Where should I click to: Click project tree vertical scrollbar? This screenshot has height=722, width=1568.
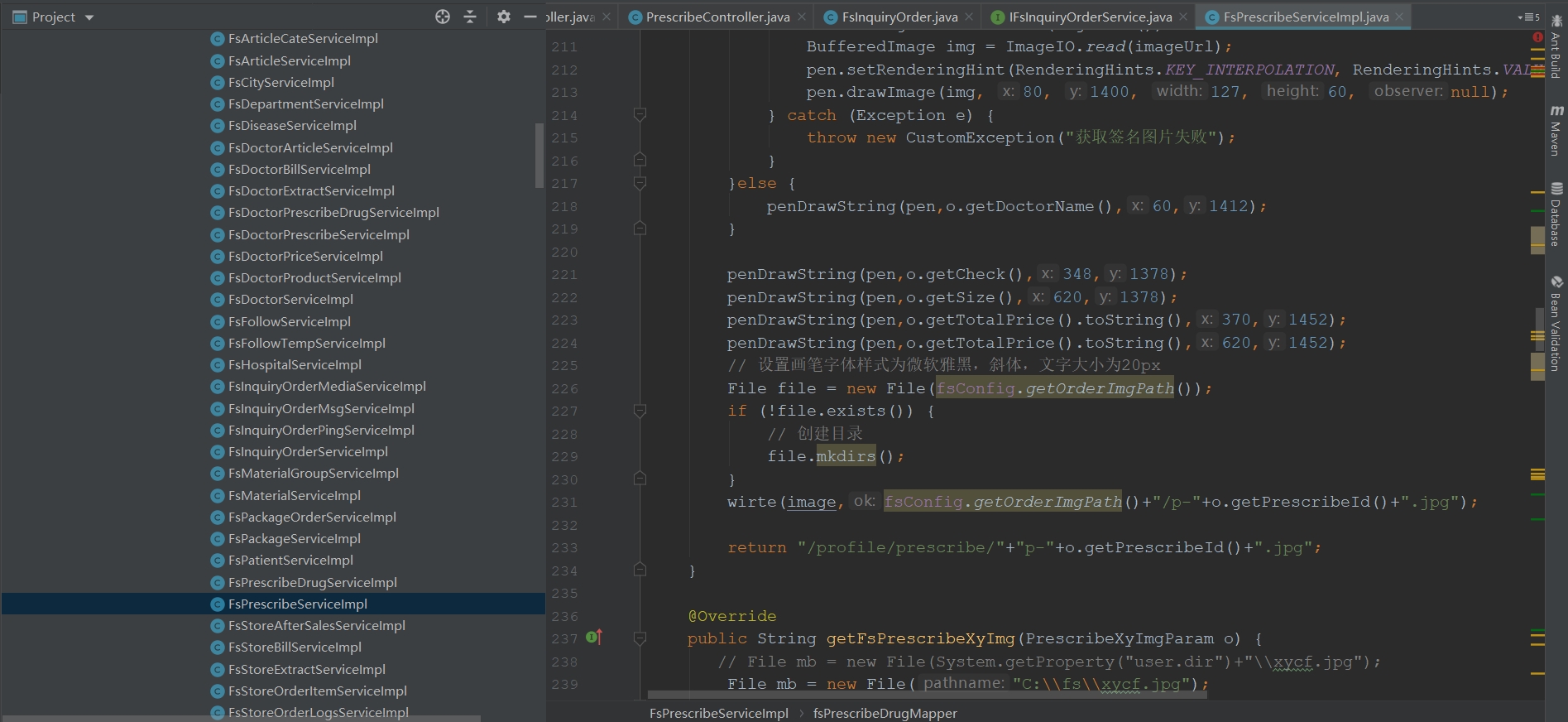pyautogui.click(x=539, y=156)
